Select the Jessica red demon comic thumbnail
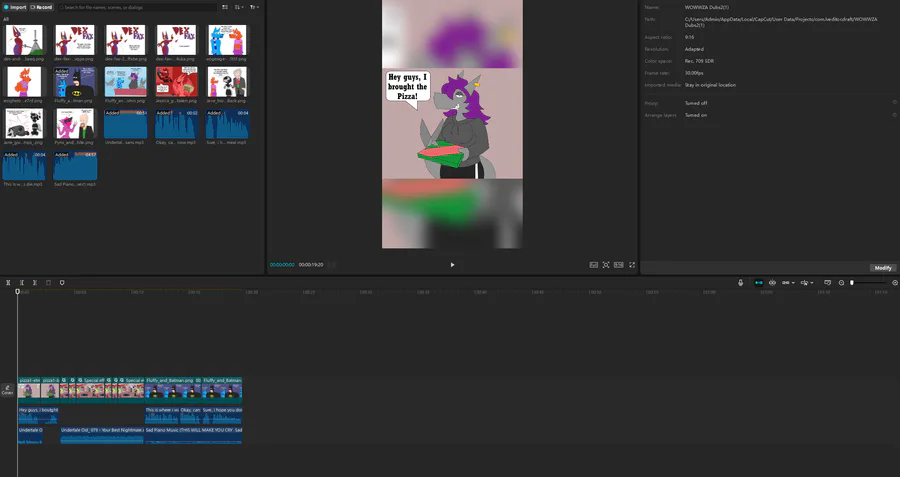 coord(176,82)
